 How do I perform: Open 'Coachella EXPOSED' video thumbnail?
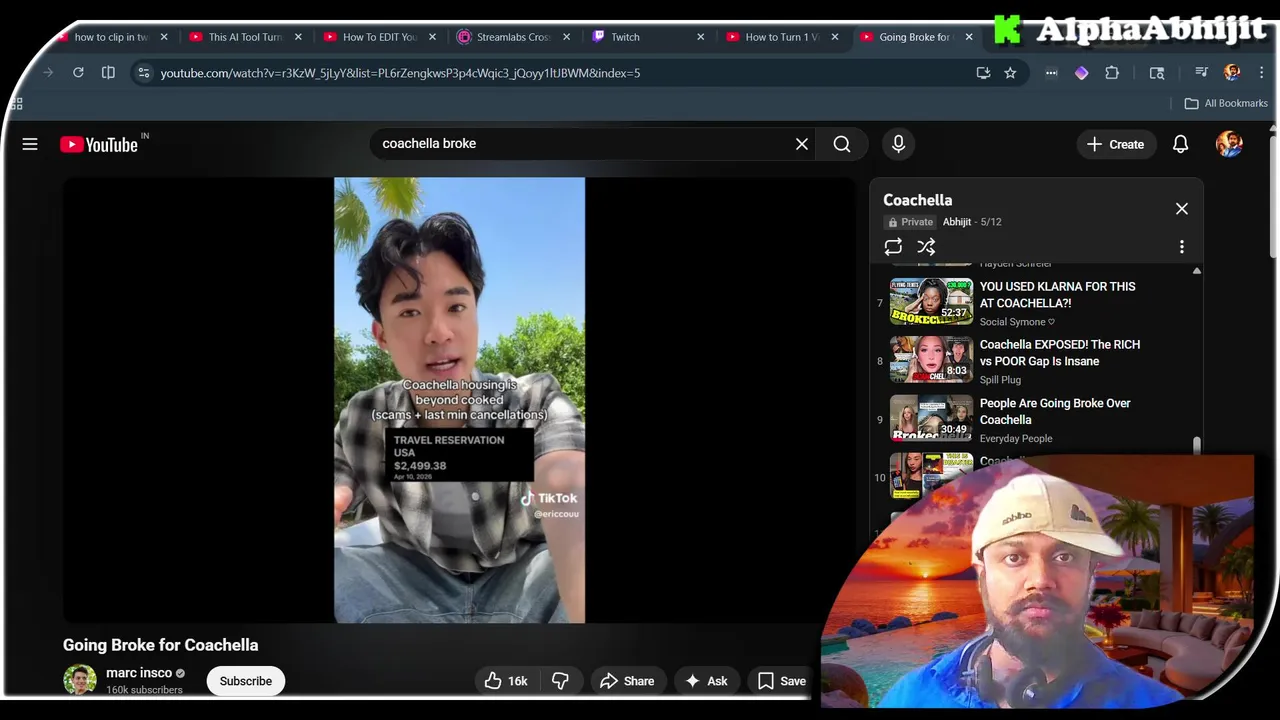(x=931, y=360)
